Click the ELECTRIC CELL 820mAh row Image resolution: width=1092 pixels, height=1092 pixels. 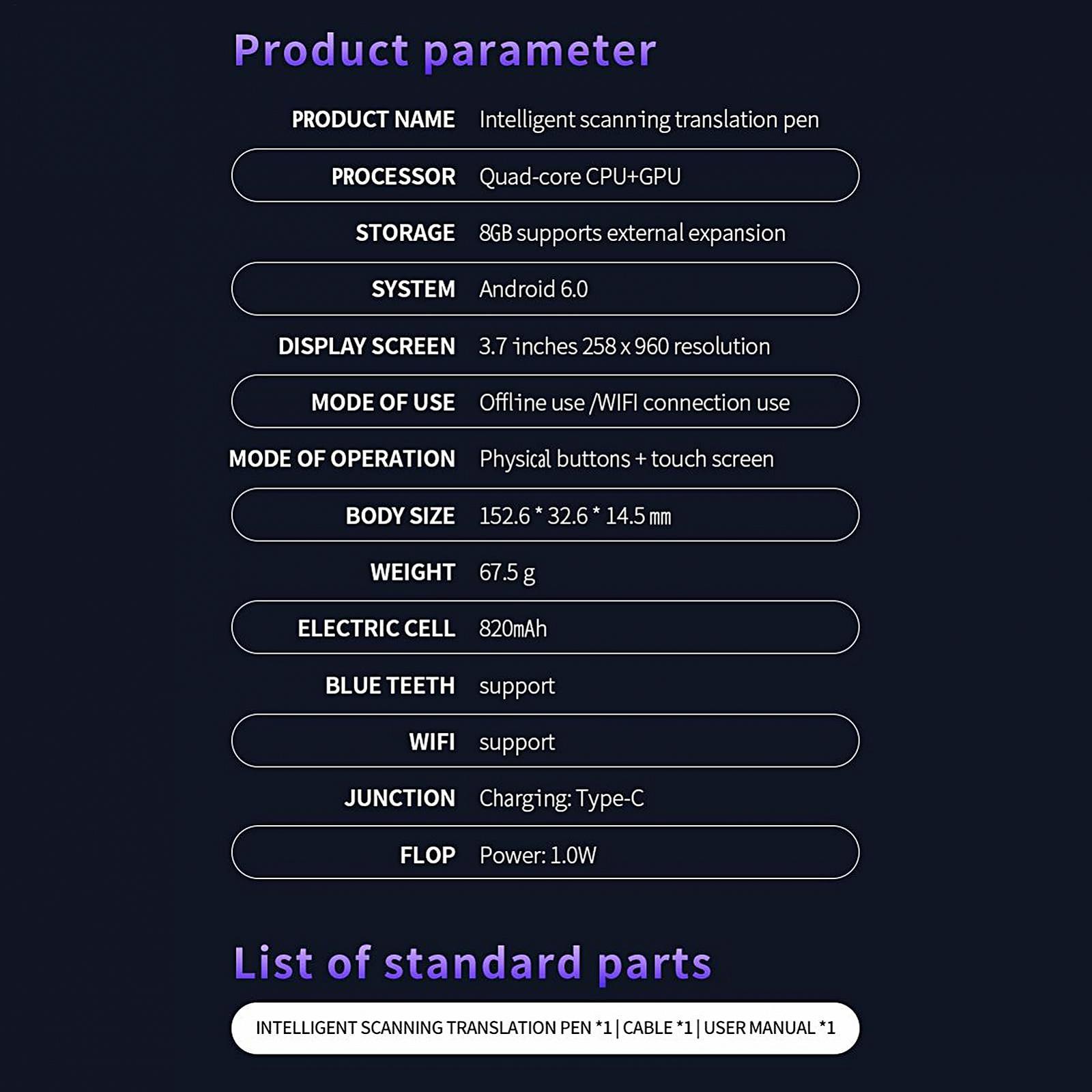(x=545, y=628)
